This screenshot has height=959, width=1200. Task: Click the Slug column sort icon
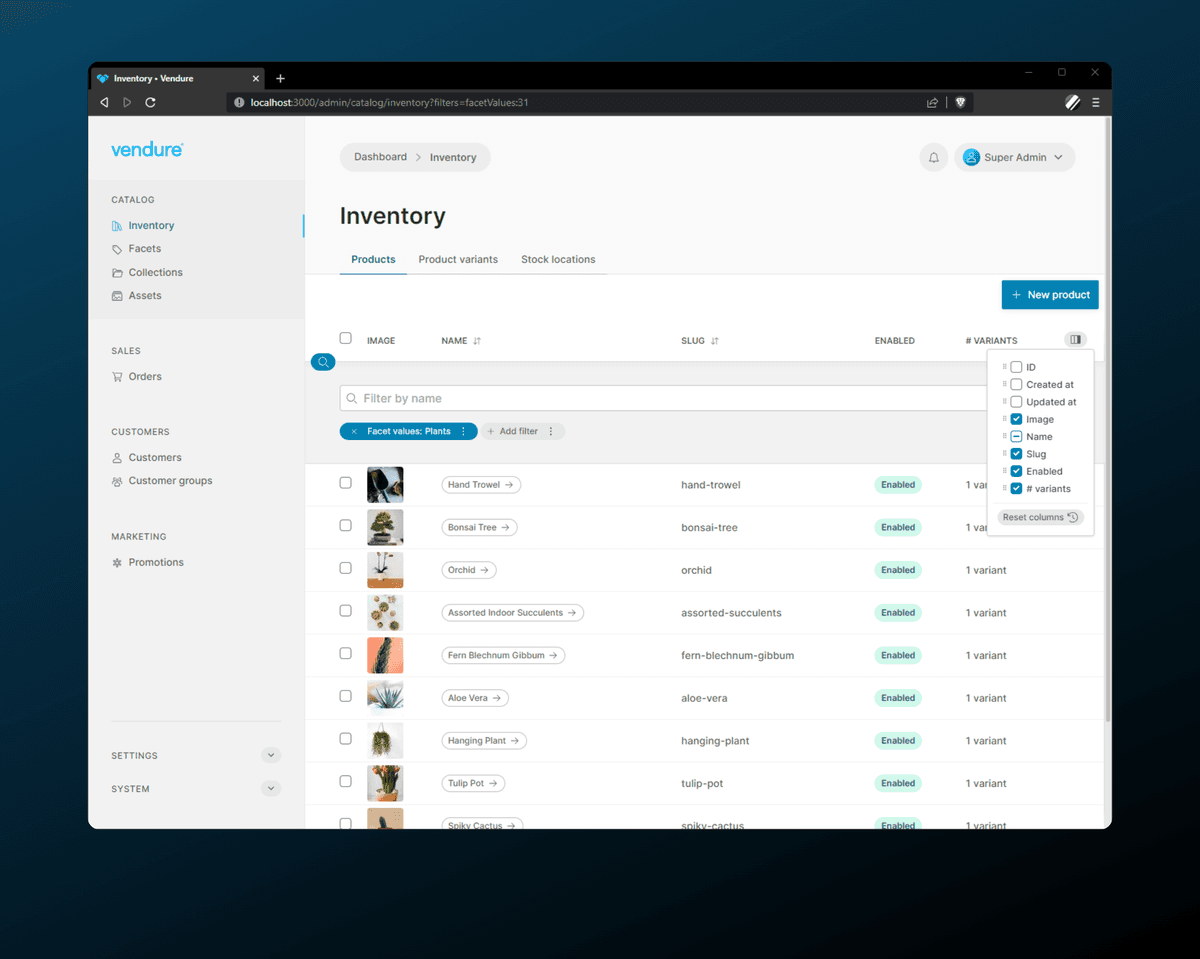[715, 341]
